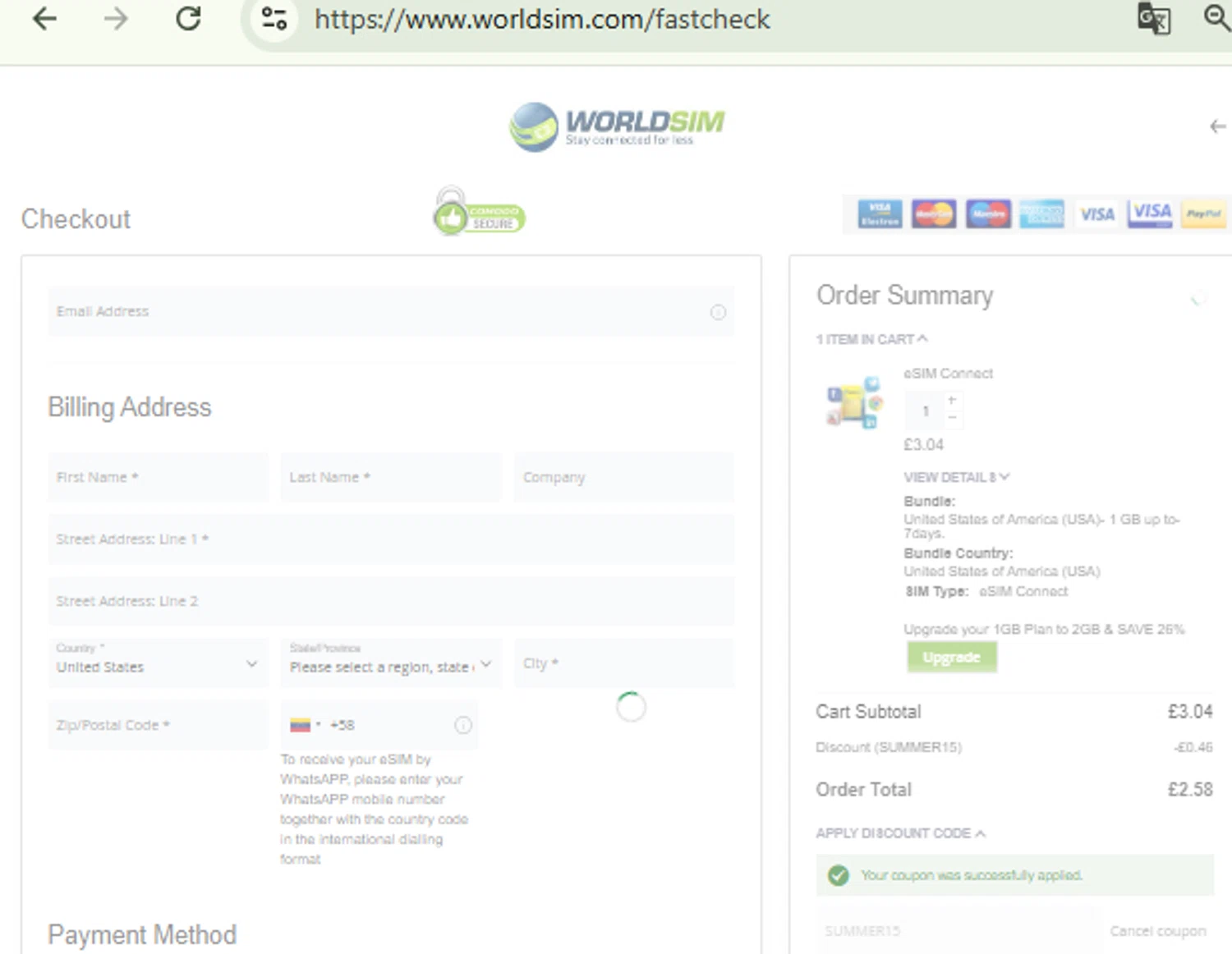Open the Google Translate page icon
The height and width of the screenshot is (954, 1232).
click(1153, 18)
